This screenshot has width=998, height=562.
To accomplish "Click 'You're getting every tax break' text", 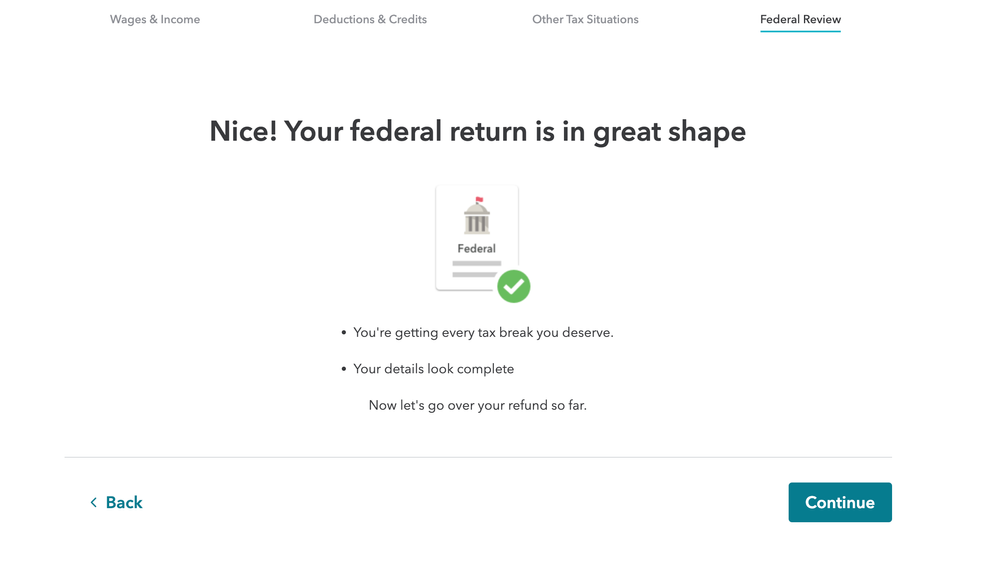I will click(x=483, y=332).
